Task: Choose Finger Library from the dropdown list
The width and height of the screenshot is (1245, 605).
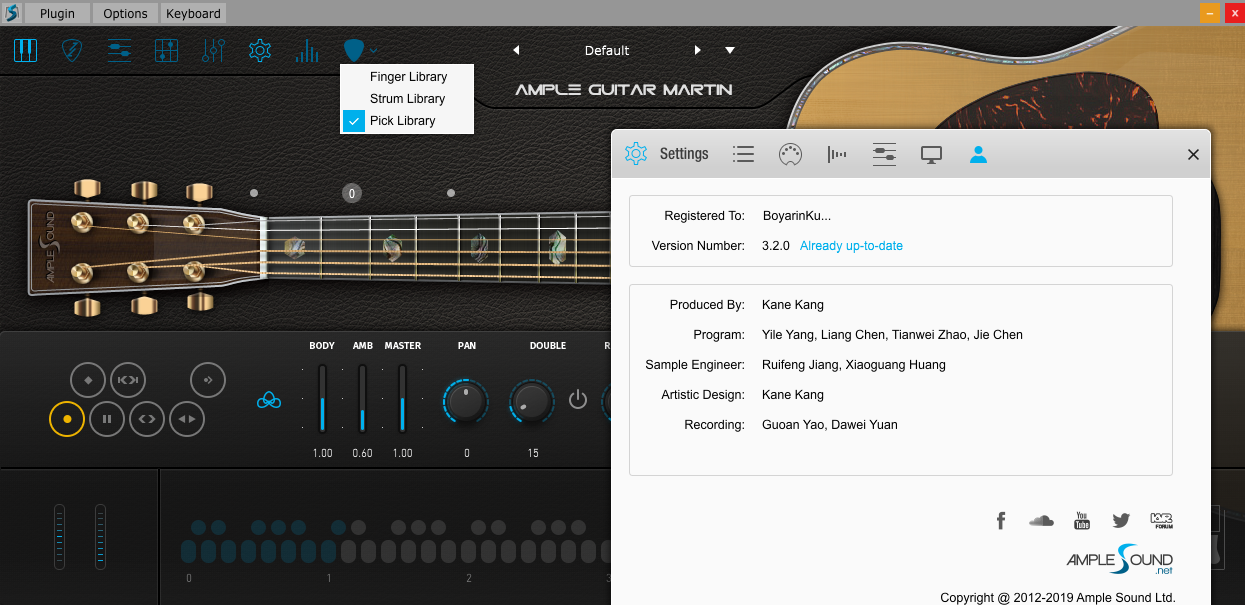Action: [407, 76]
